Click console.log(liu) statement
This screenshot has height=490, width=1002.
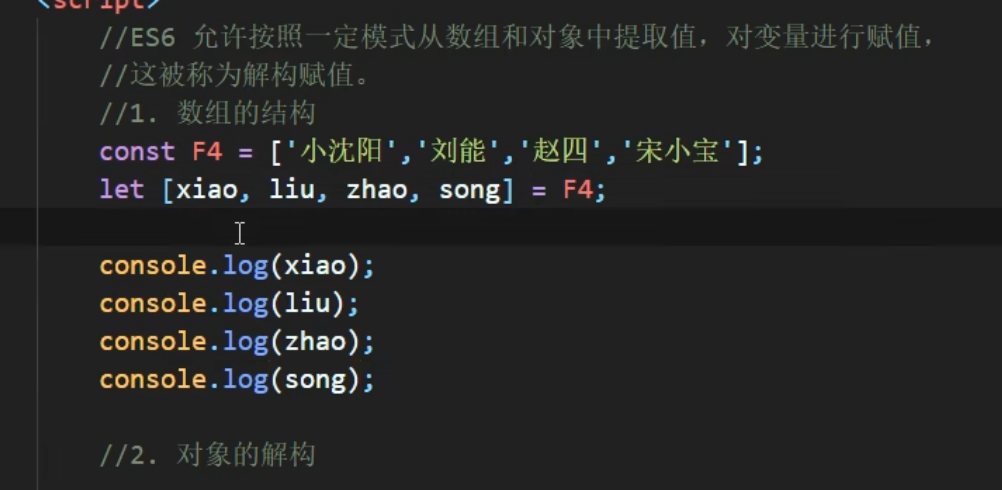coord(229,305)
